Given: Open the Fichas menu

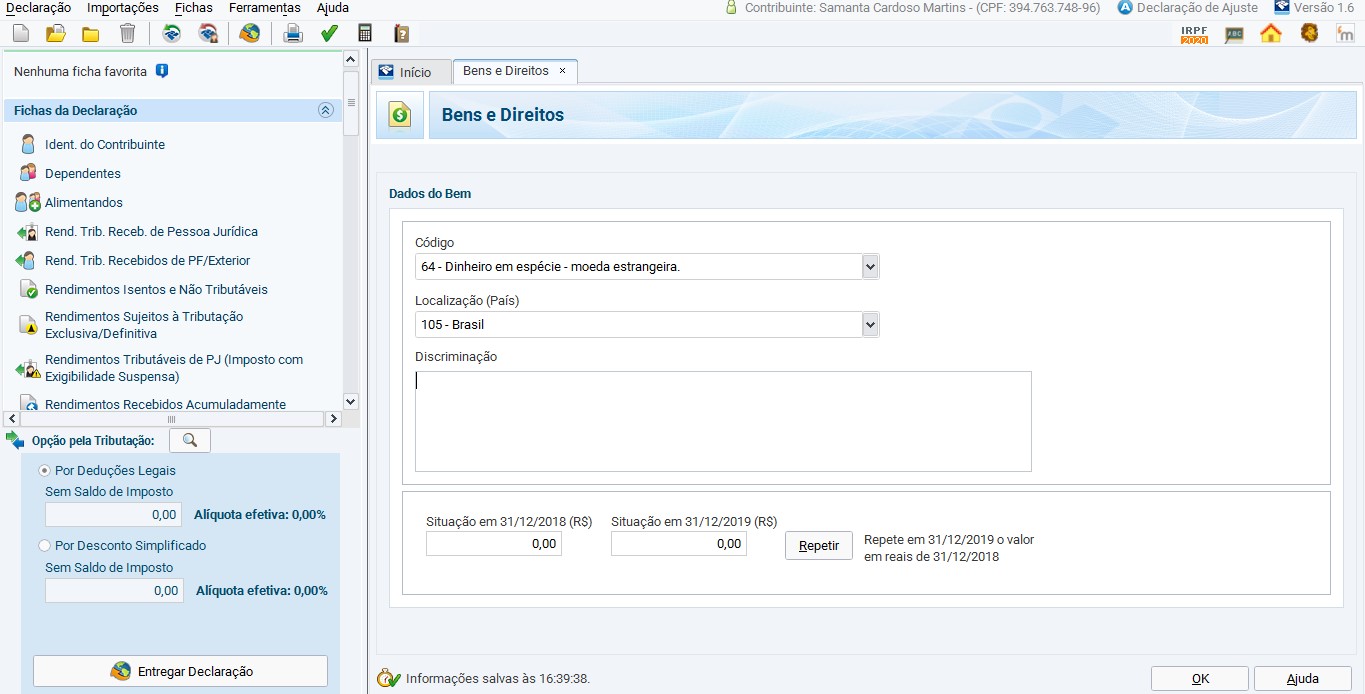Looking at the screenshot, I should tap(193, 7).
